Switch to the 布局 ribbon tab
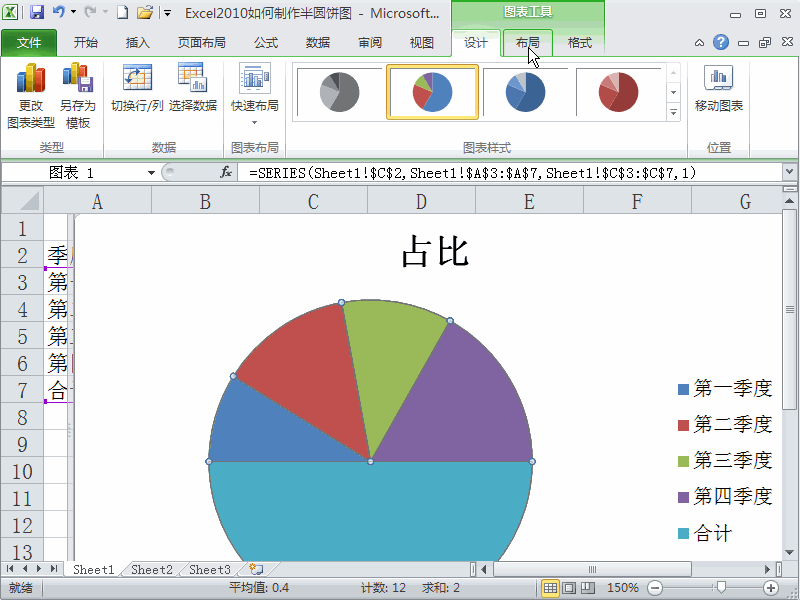Viewport: 800px width, 600px height. 526,43
